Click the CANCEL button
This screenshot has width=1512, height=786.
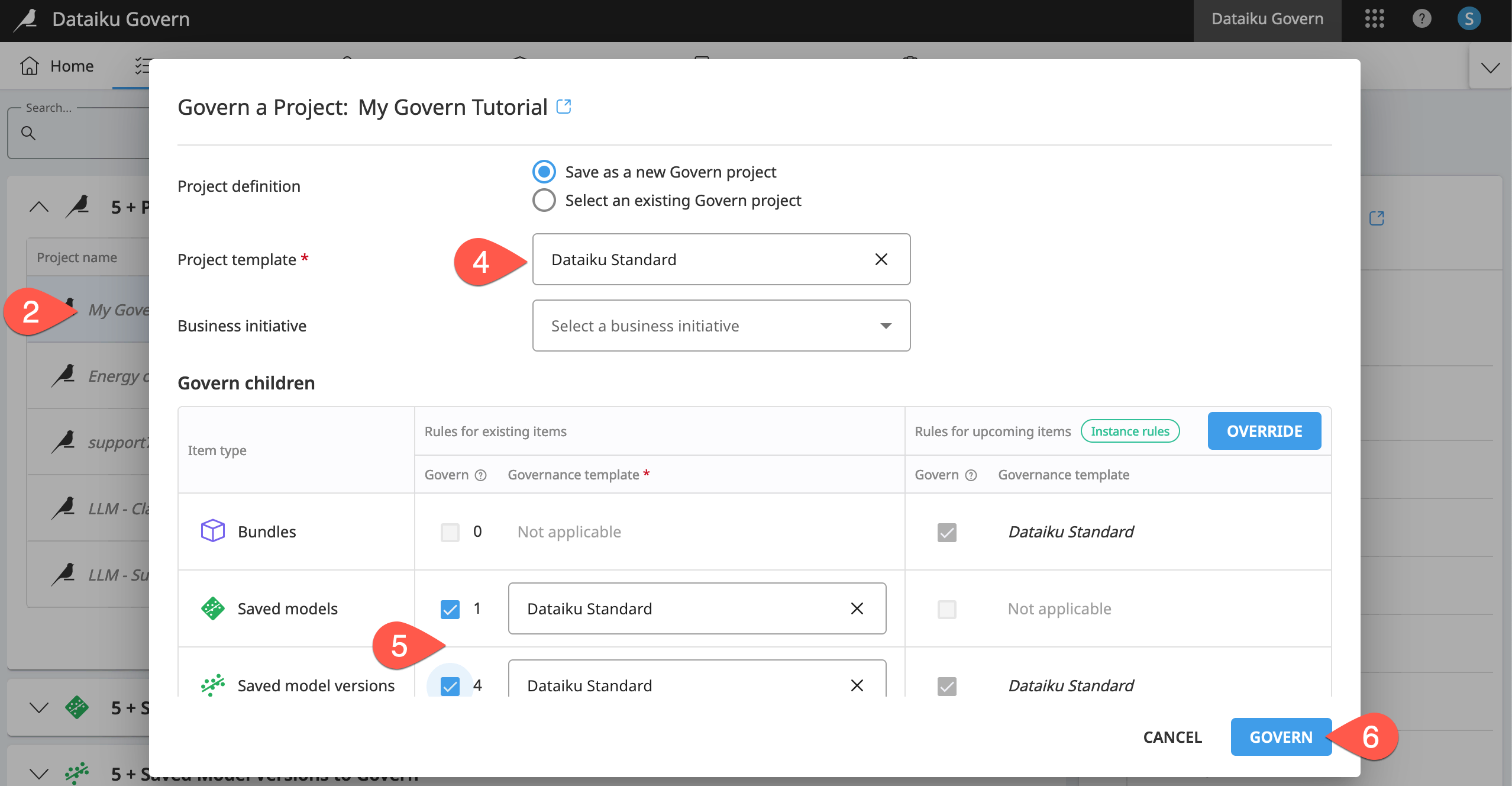[1172, 737]
